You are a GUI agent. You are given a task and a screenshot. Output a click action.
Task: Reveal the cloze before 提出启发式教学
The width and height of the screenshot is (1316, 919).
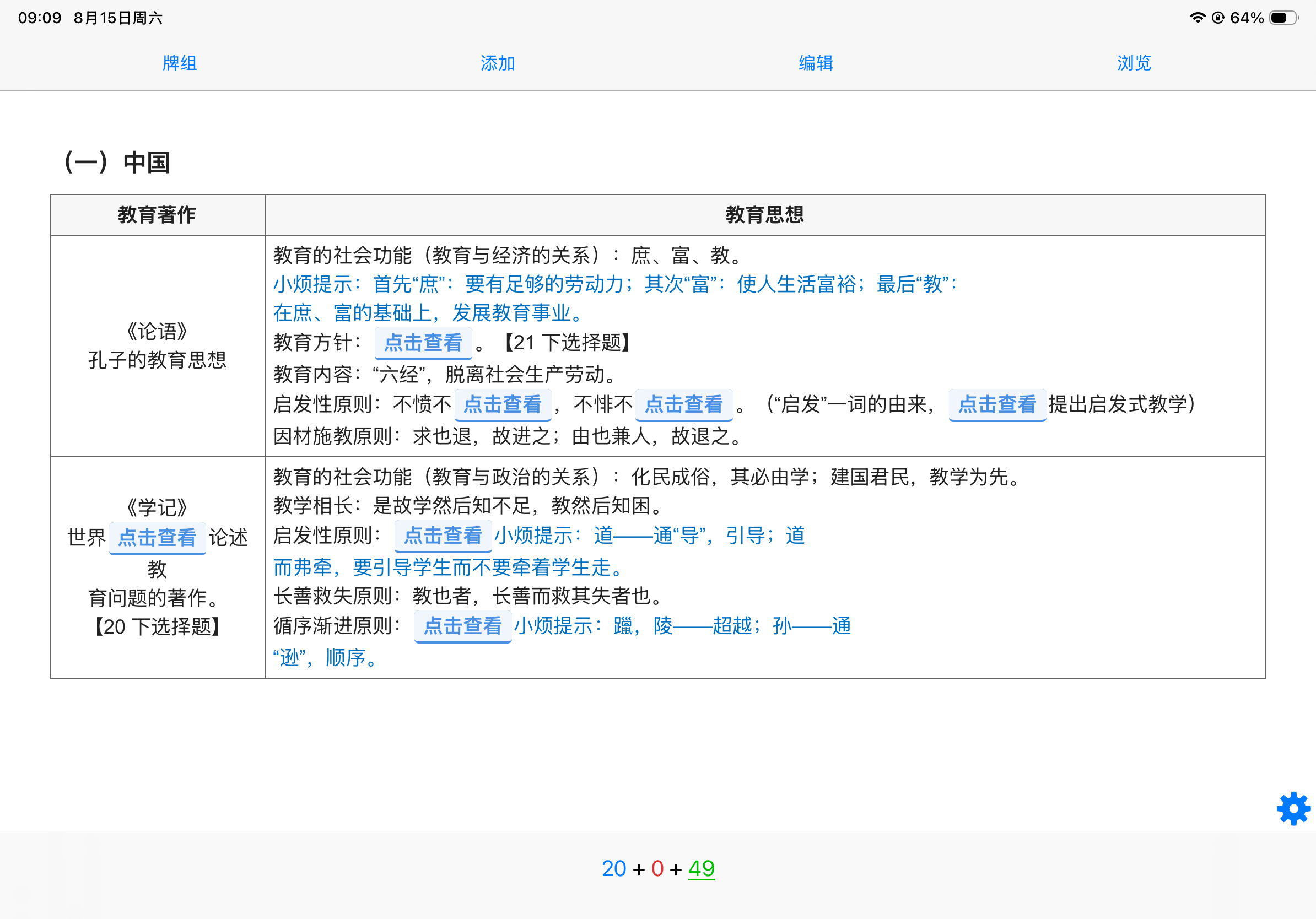tap(997, 404)
